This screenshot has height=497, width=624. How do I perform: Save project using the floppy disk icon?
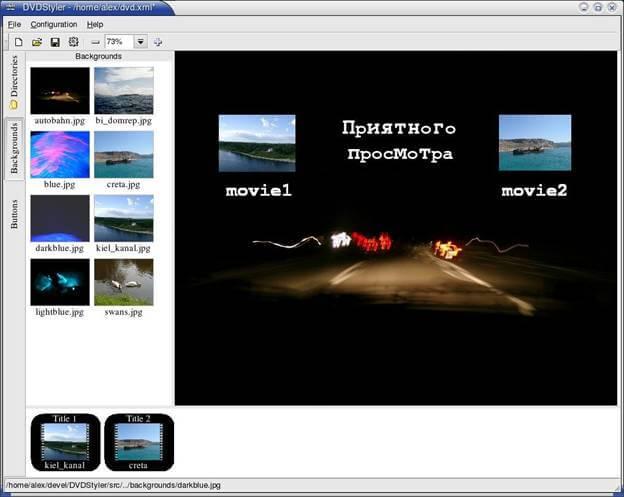[x=55, y=42]
